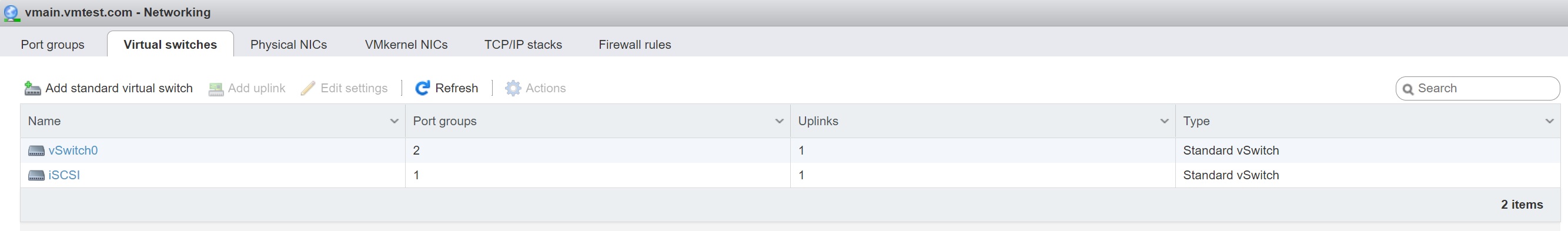Open the Type column dropdown arrow
1568x231 pixels.
click(x=1550, y=121)
